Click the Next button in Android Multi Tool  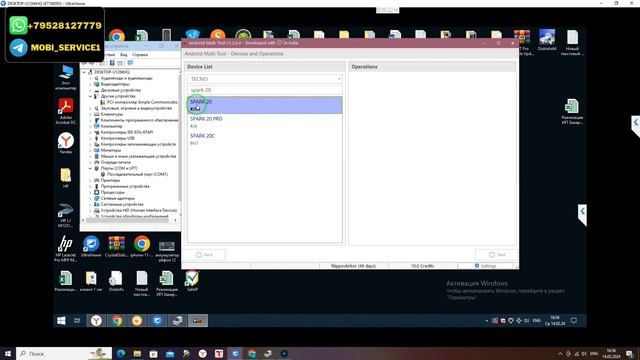point(497,255)
